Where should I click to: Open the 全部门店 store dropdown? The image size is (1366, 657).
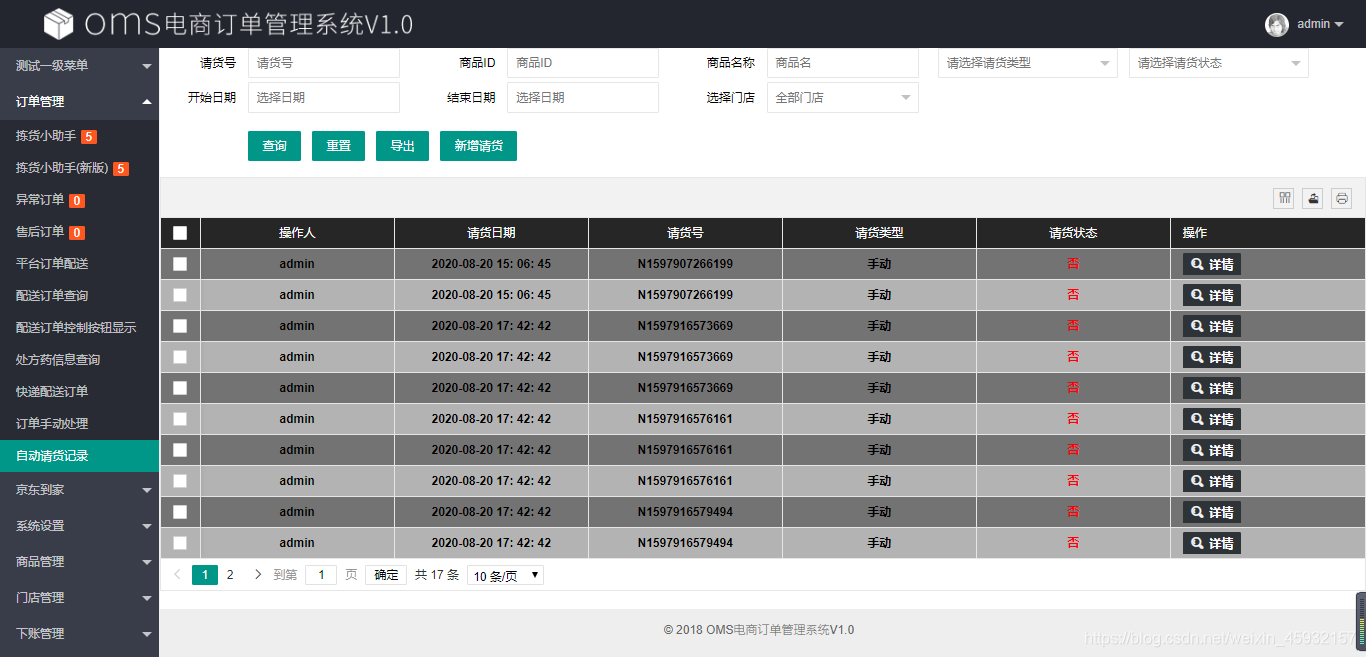pyautogui.click(x=843, y=98)
